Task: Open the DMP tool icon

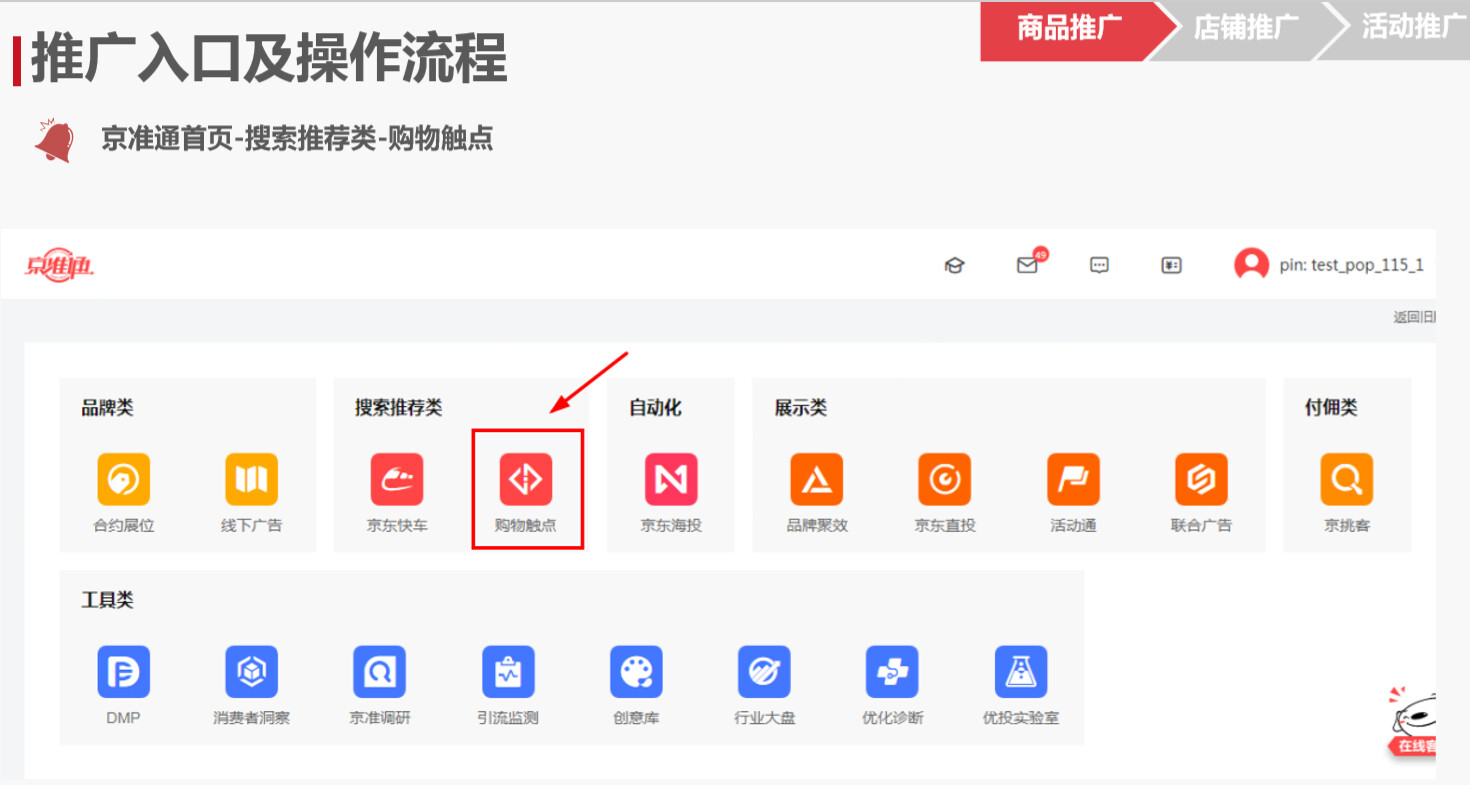Action: (x=124, y=672)
